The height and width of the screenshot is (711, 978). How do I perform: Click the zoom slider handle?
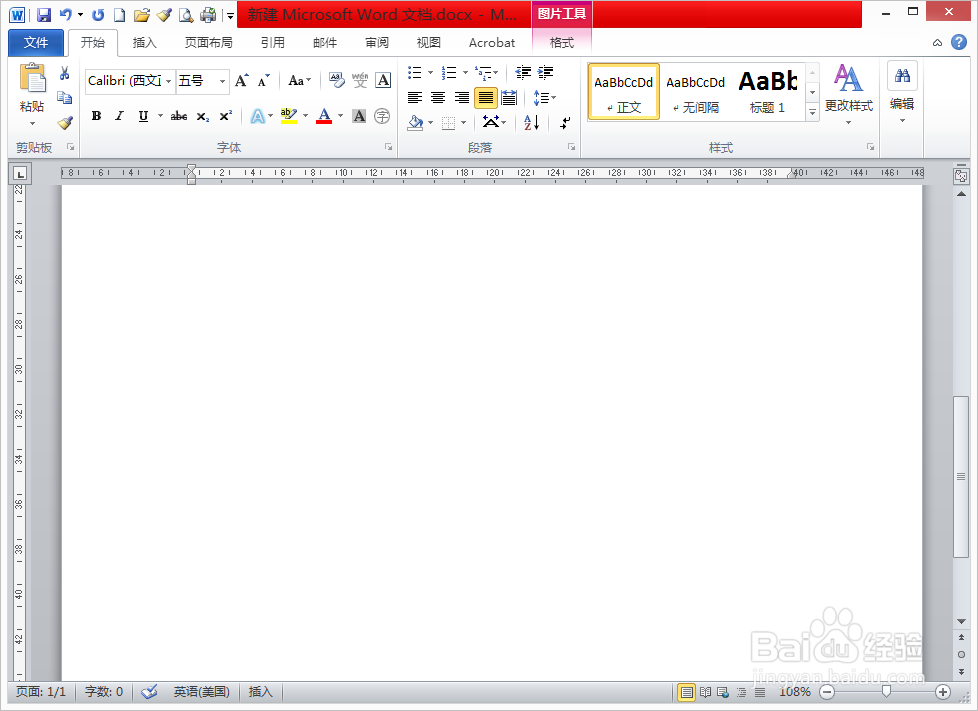pyautogui.click(x=886, y=692)
